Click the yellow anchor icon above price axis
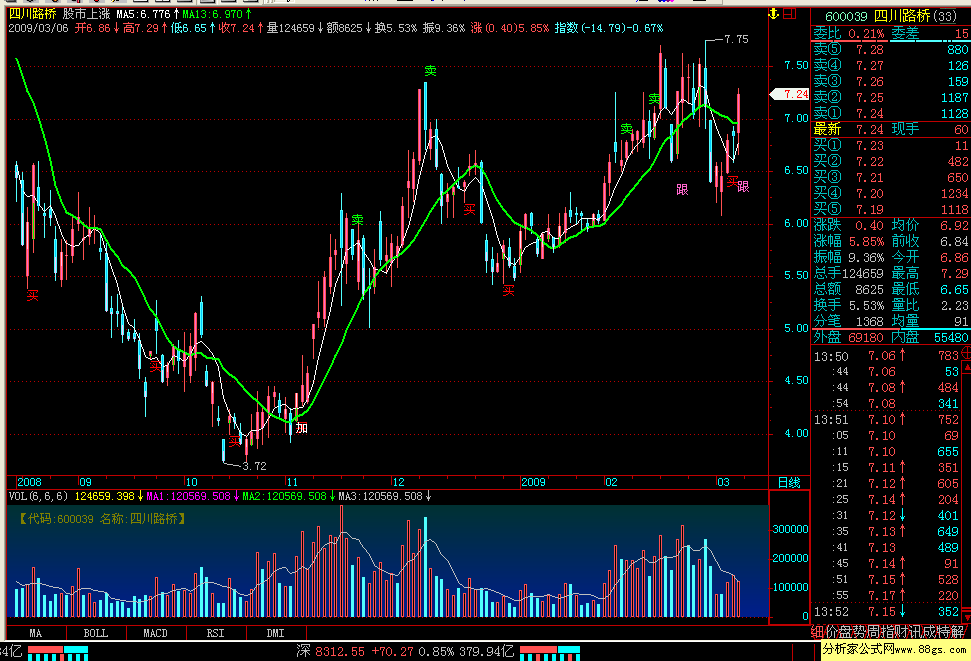Viewport: 971px width, 661px height. (x=773, y=14)
